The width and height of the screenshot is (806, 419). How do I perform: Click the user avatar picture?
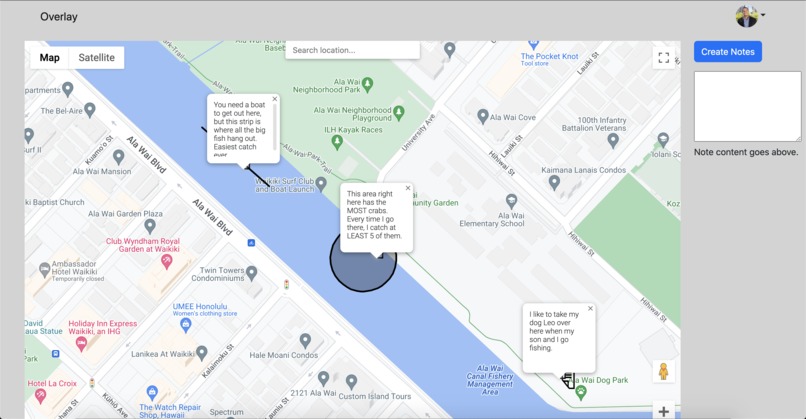pyautogui.click(x=746, y=16)
